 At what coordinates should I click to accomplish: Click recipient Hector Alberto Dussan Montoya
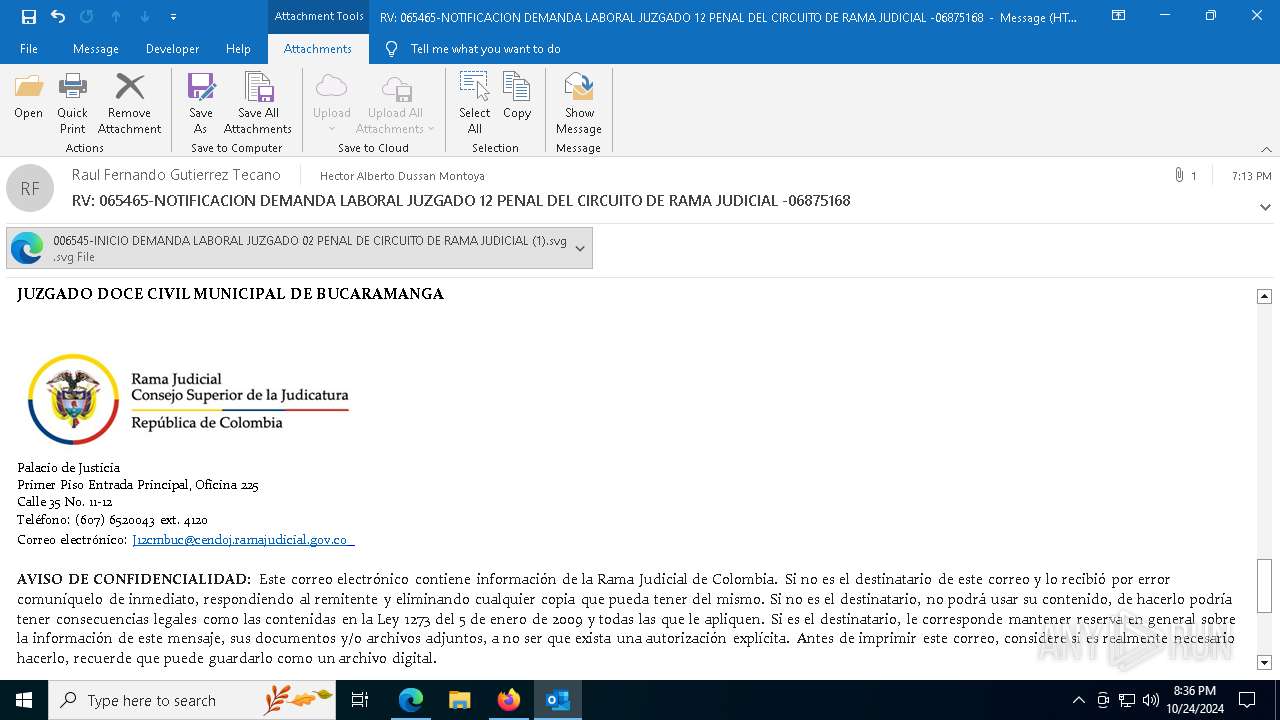[x=402, y=176]
